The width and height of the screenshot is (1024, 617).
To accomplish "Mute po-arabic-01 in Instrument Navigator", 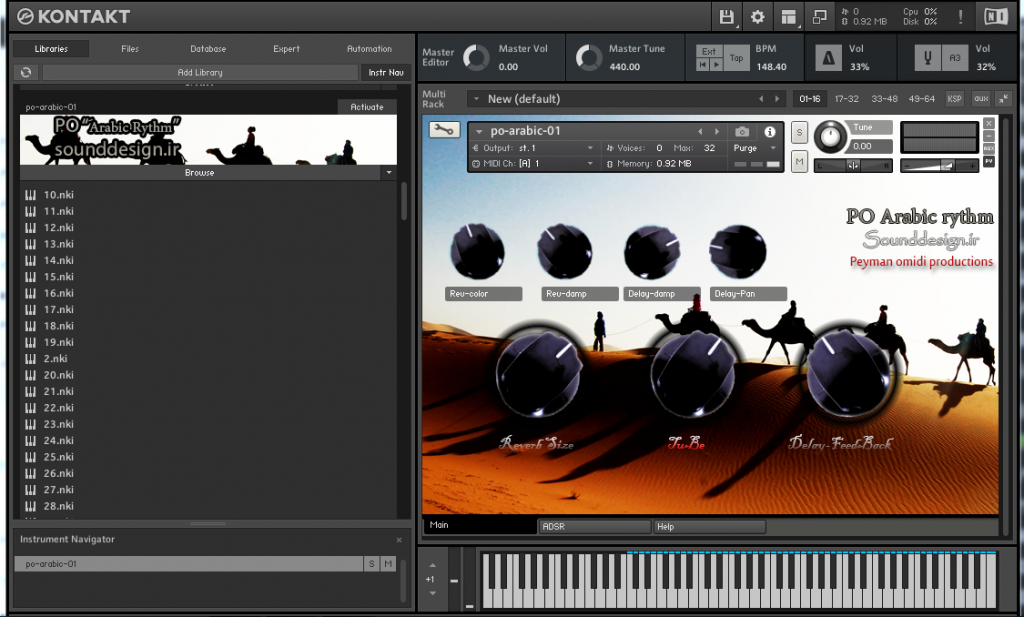I will tap(389, 563).
